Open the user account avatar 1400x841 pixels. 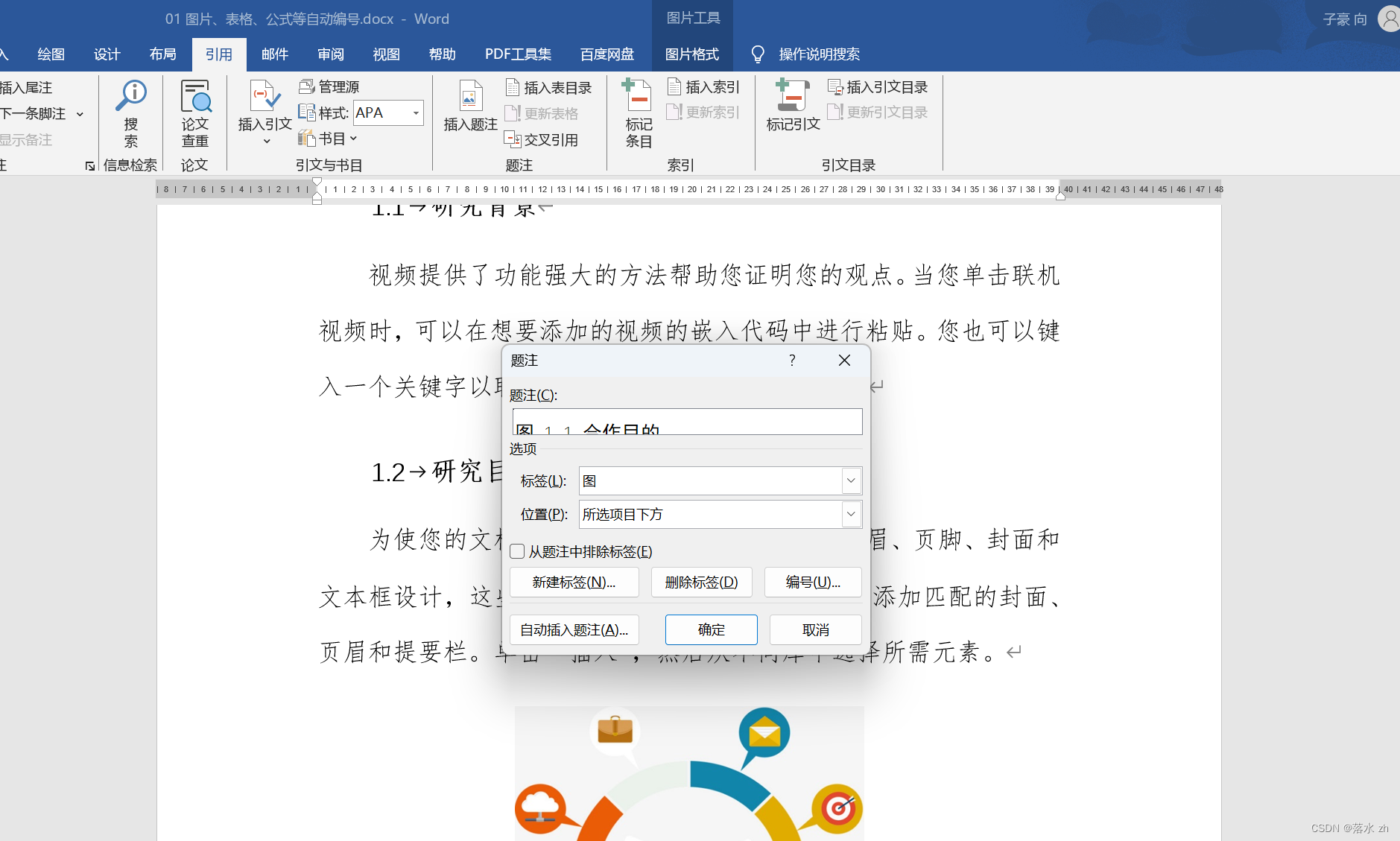[1390, 19]
